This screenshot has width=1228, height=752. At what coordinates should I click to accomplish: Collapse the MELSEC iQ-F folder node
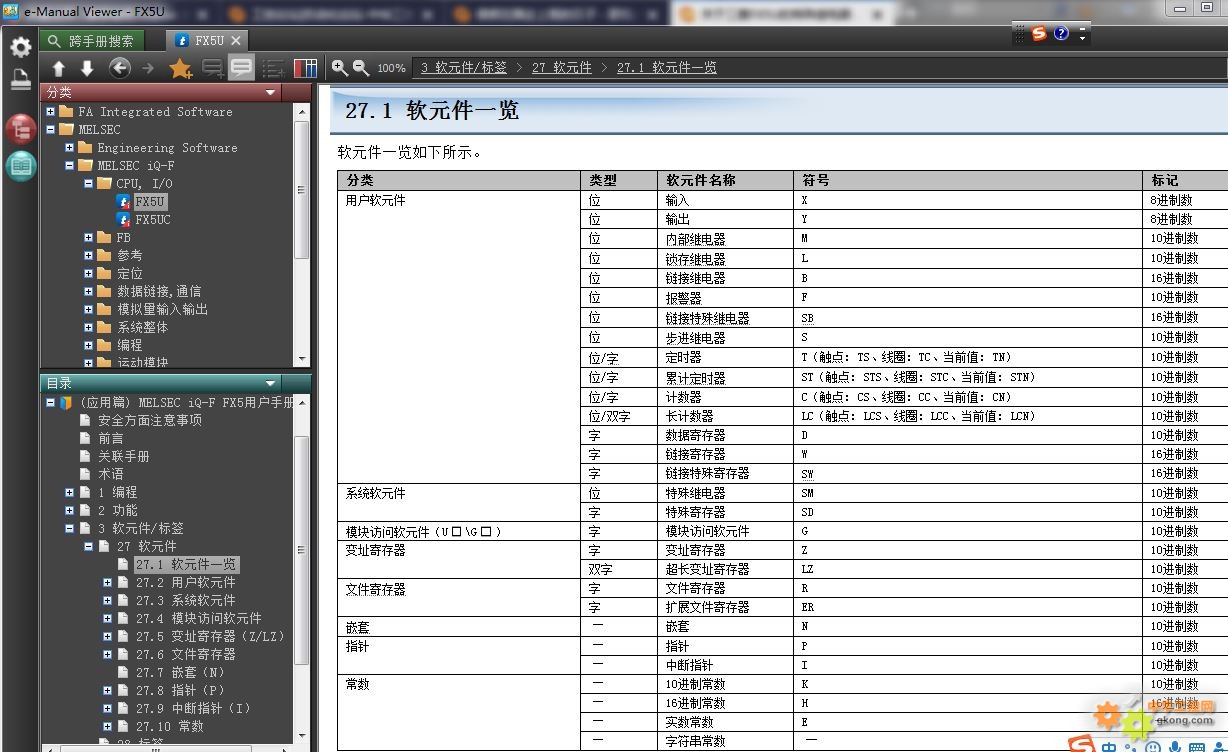pos(69,165)
